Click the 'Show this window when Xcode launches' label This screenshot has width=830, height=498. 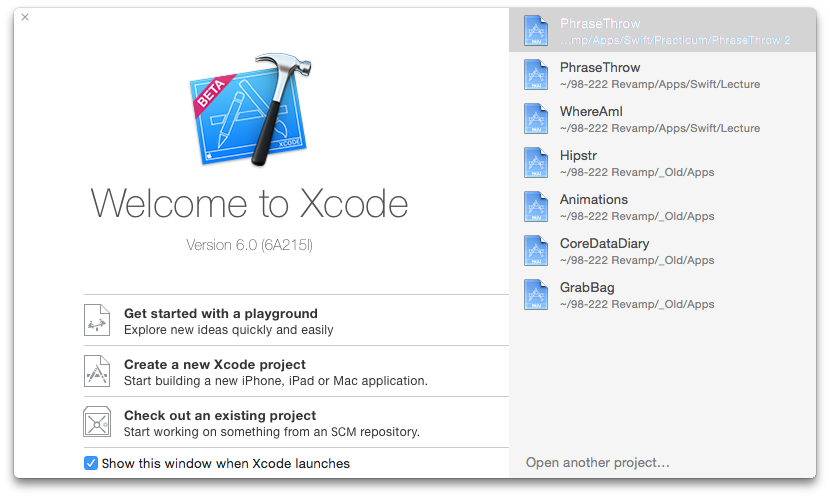[x=225, y=463]
